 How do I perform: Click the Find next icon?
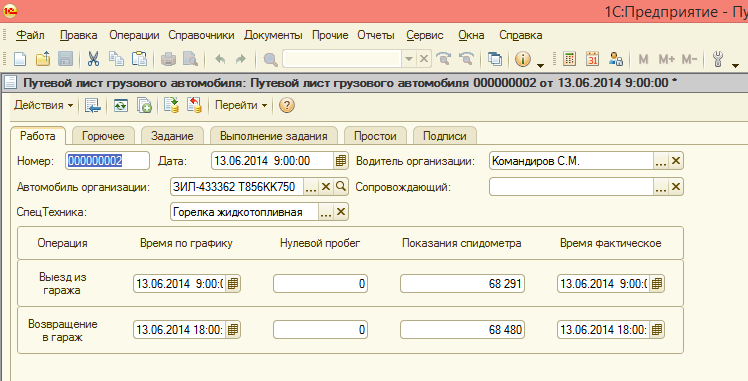tap(444, 59)
